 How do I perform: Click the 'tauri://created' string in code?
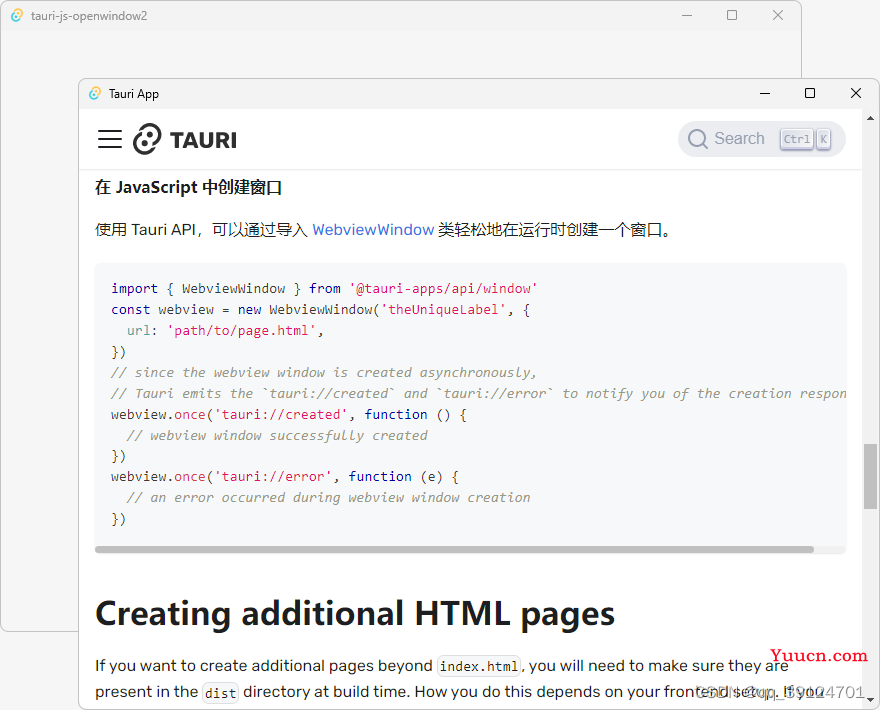[x=281, y=414]
